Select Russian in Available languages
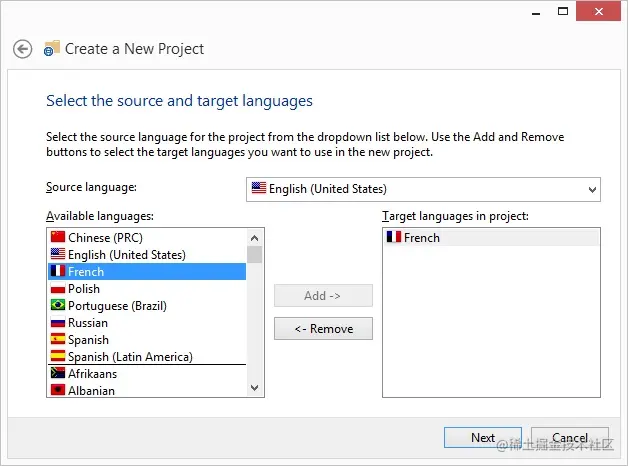 click(x=147, y=323)
